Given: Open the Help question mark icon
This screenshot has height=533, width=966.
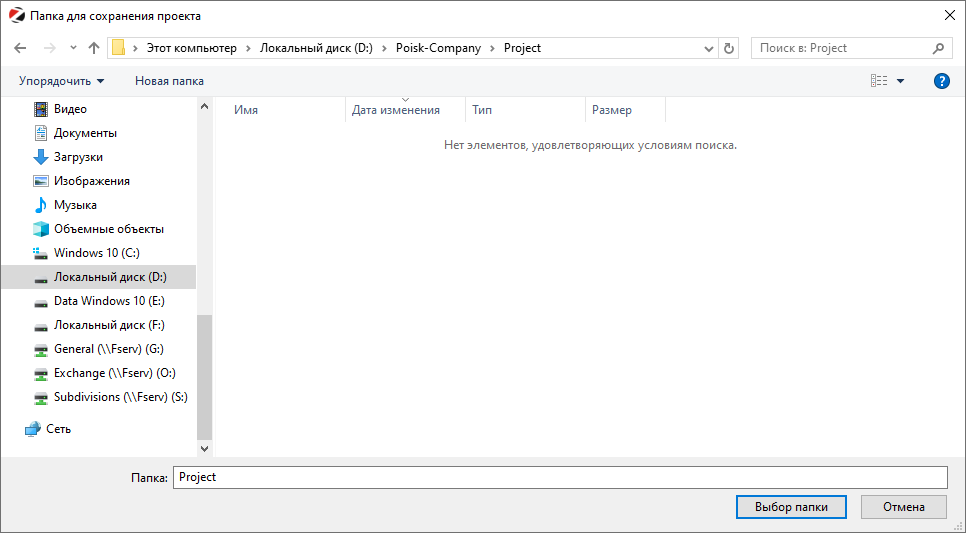Looking at the screenshot, I should (941, 81).
